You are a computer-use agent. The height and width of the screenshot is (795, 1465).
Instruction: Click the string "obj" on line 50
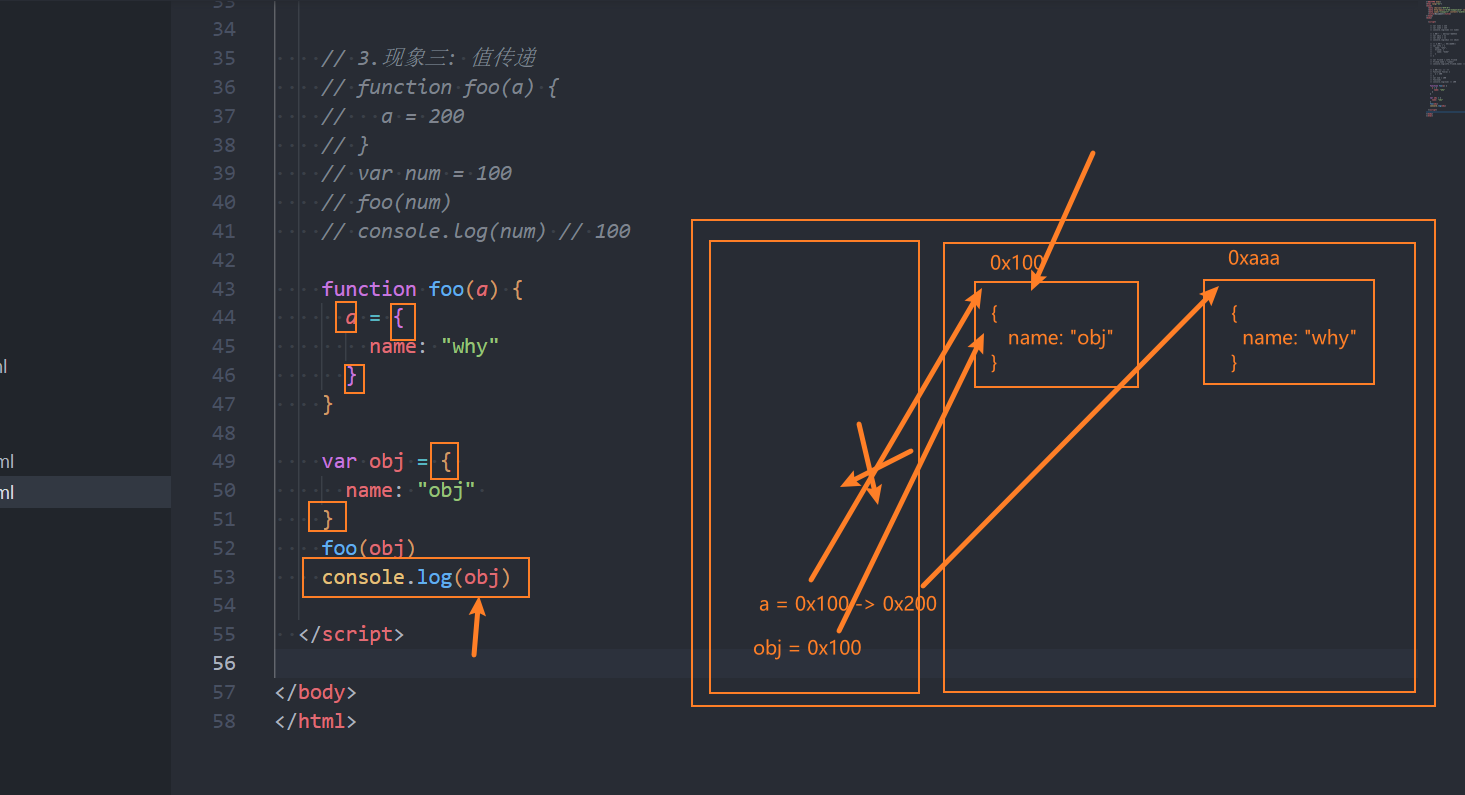point(446,490)
